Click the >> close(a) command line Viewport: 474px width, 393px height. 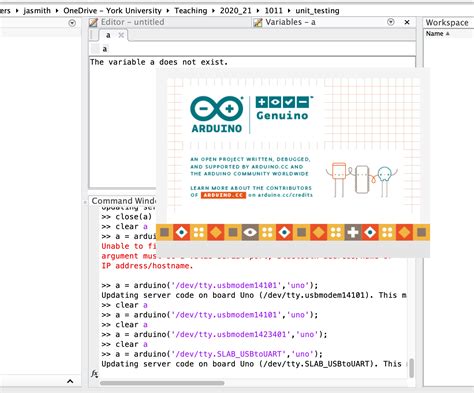coord(127,217)
